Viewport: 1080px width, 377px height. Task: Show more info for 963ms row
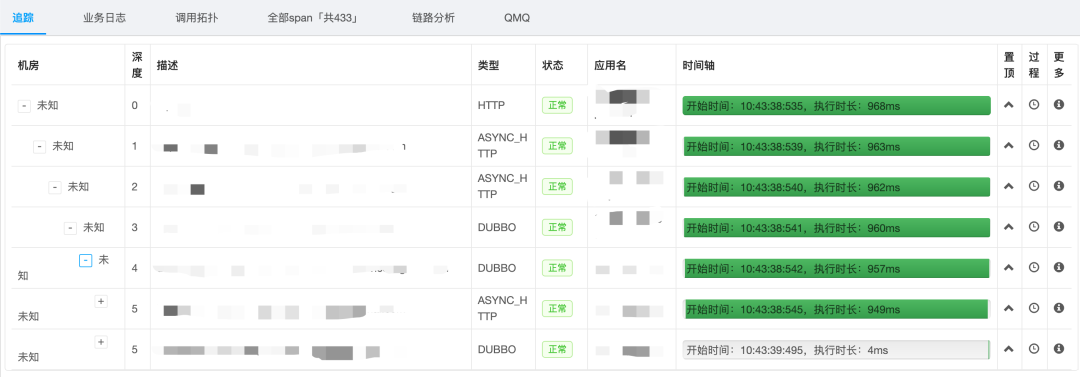coord(1059,145)
